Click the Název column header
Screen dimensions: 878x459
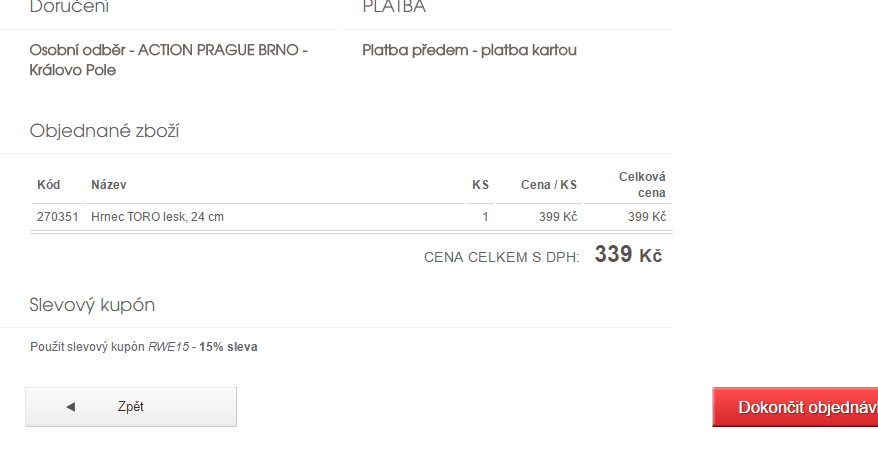[109, 185]
